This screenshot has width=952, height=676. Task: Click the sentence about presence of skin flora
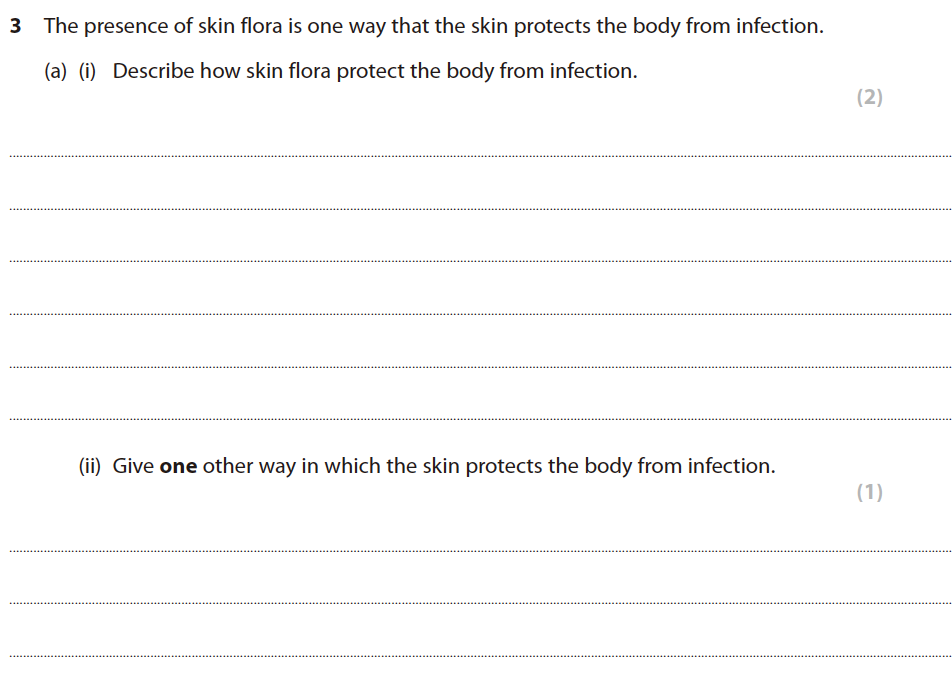[x=433, y=27]
